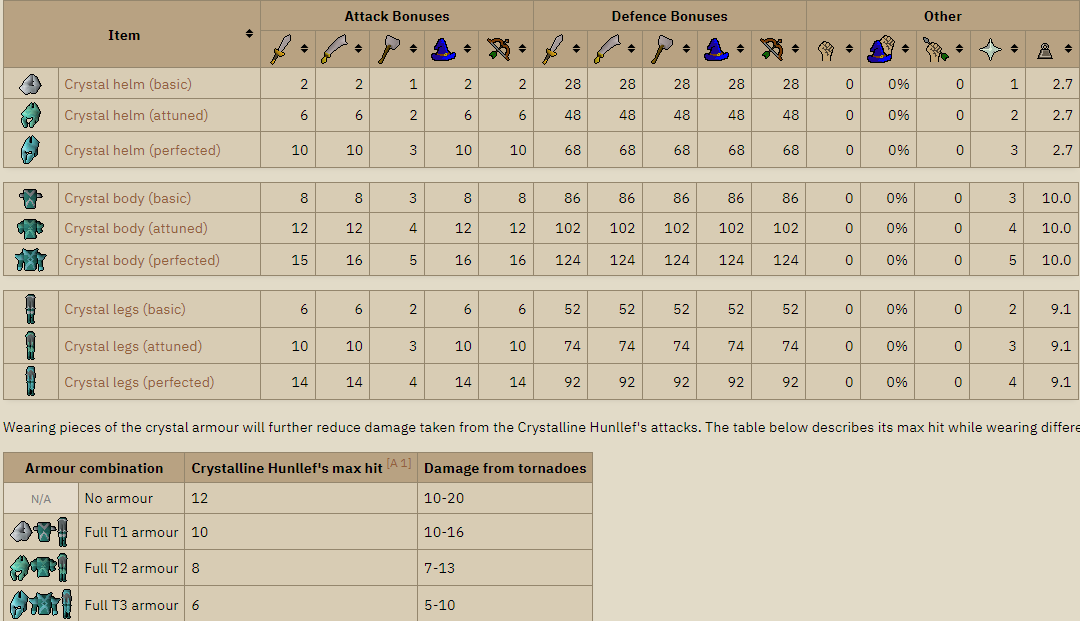Click the Crystal helm (basic) item icon

30,84
